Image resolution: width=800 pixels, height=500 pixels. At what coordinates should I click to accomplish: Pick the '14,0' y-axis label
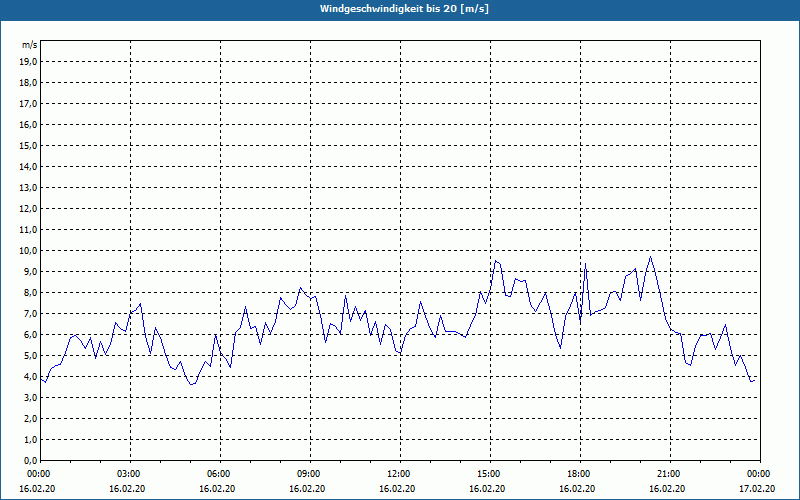29,166
